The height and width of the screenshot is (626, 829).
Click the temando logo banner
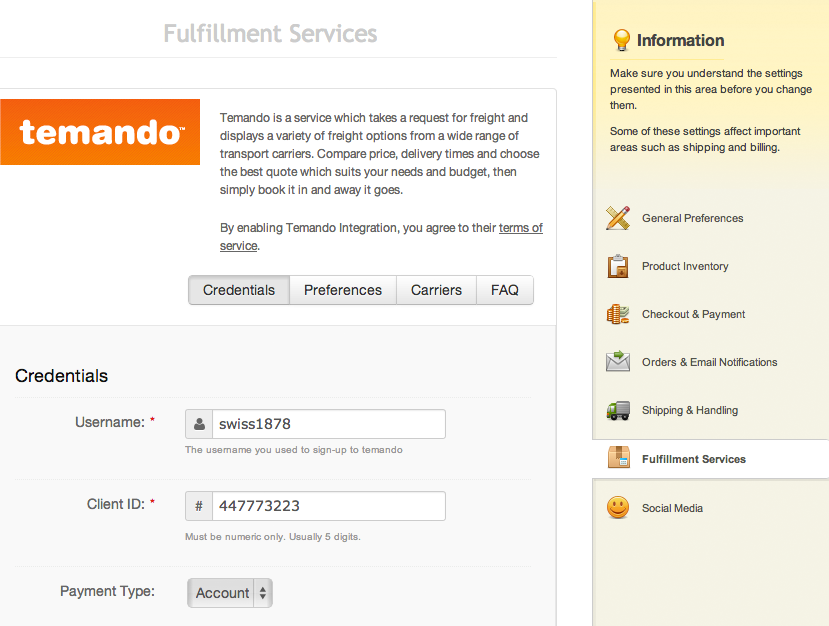pos(100,132)
